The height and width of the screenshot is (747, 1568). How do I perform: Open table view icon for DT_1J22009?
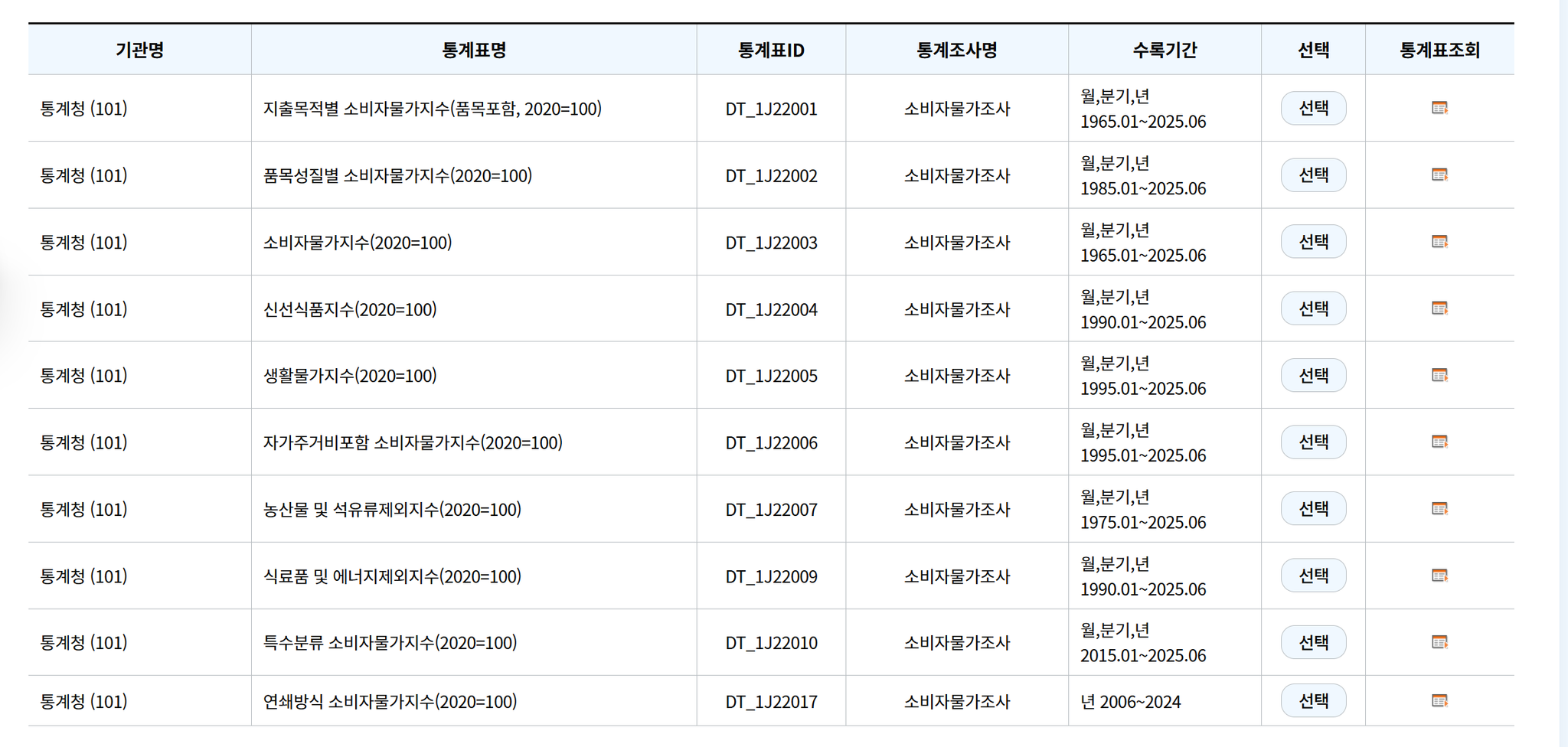coord(1439,576)
